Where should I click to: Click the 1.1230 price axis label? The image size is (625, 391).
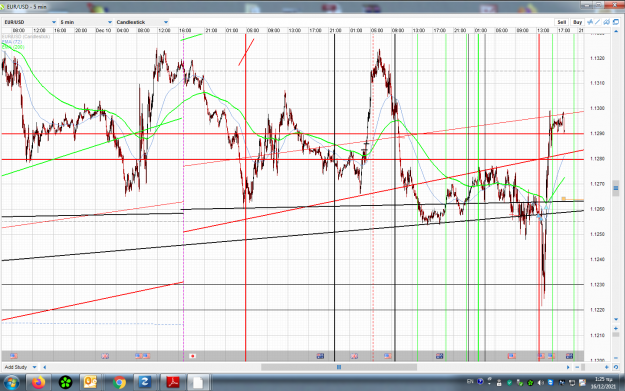(597, 285)
